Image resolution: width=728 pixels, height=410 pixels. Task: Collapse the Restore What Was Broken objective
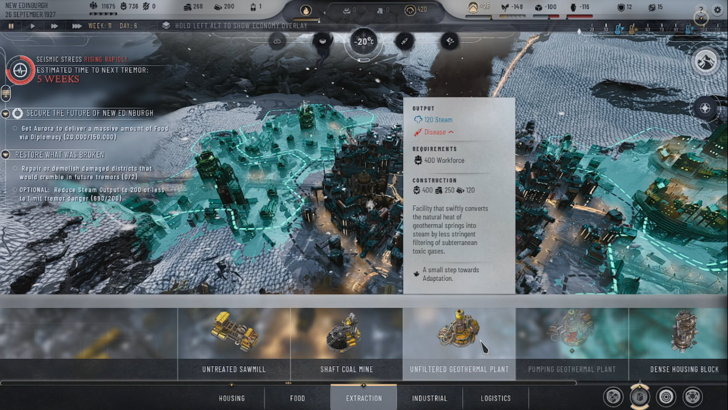(x=6, y=155)
